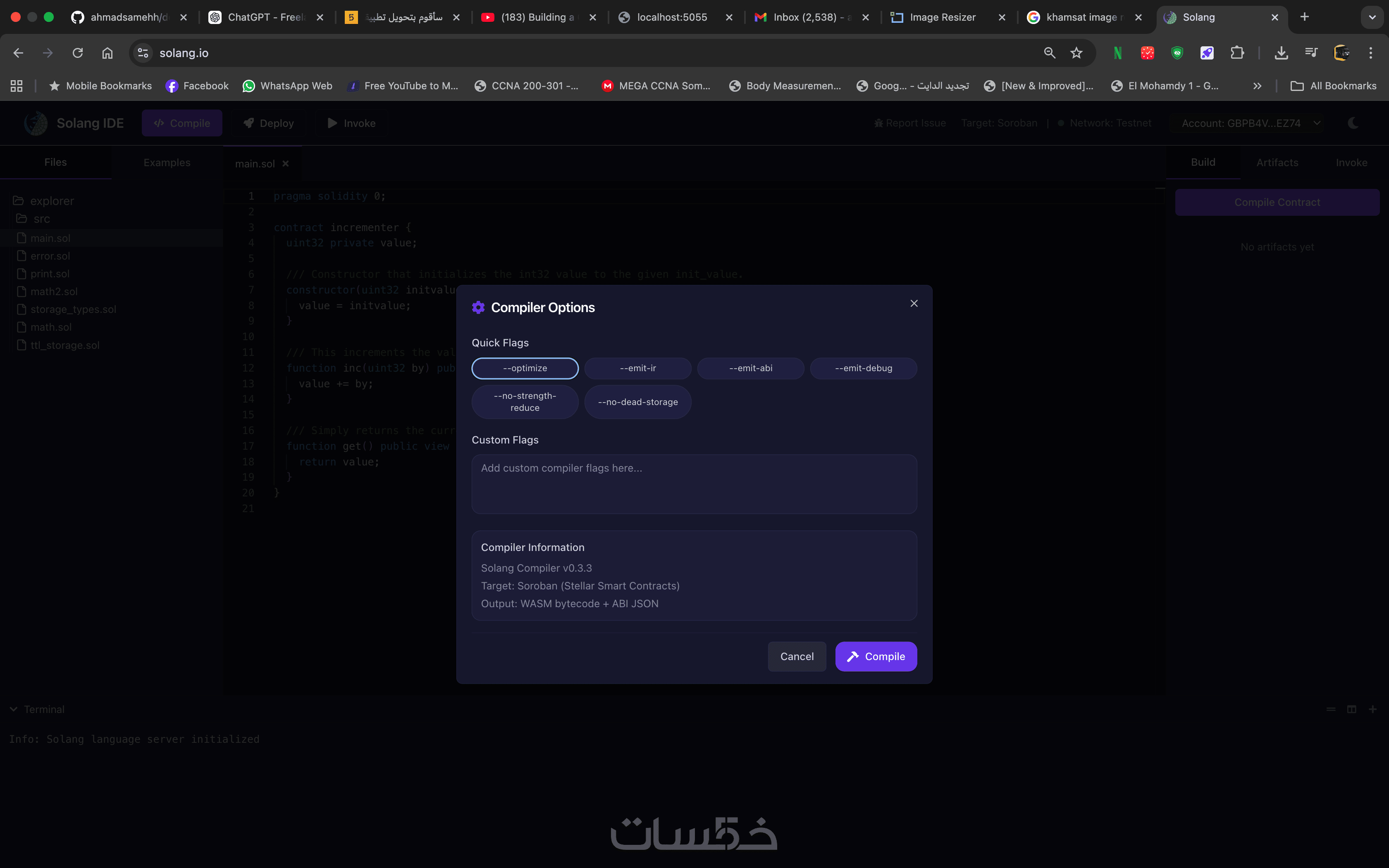Switch to the Artifacts tab
1389x868 pixels.
[1277, 162]
